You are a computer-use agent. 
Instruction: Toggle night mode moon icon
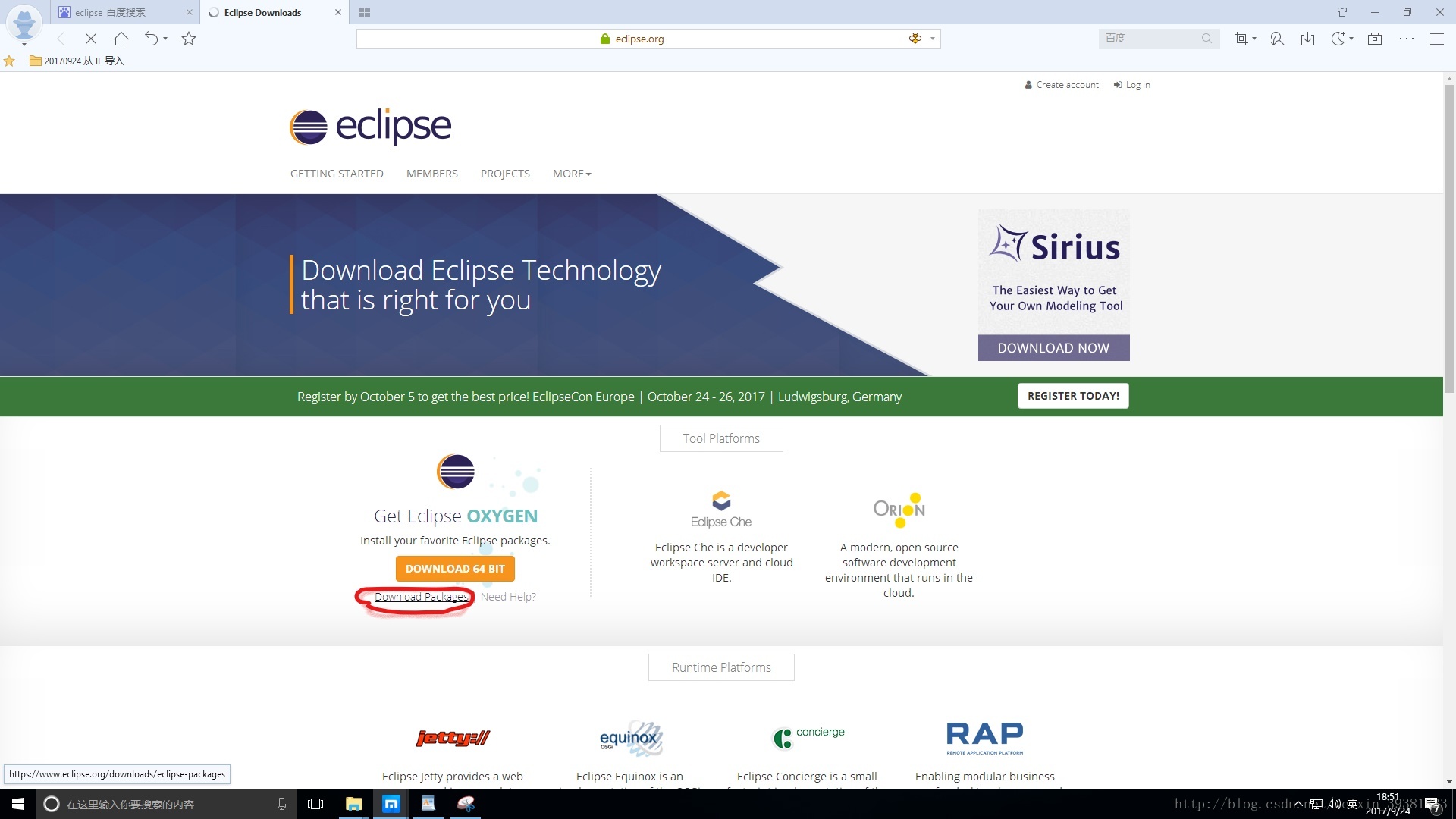click(1338, 39)
